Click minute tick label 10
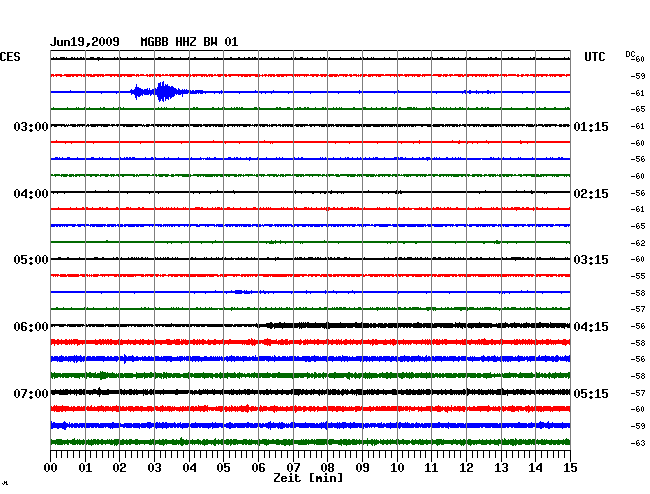This screenshot has width=650, height=494. point(397,467)
